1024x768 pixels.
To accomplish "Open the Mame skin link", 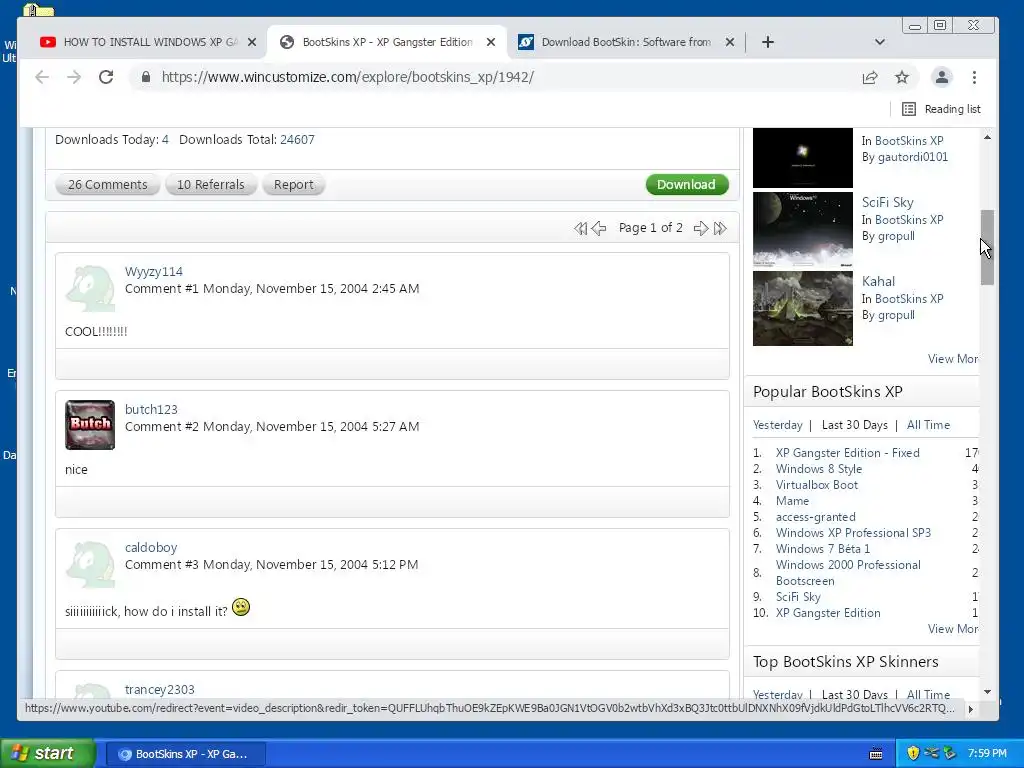I will 792,501.
